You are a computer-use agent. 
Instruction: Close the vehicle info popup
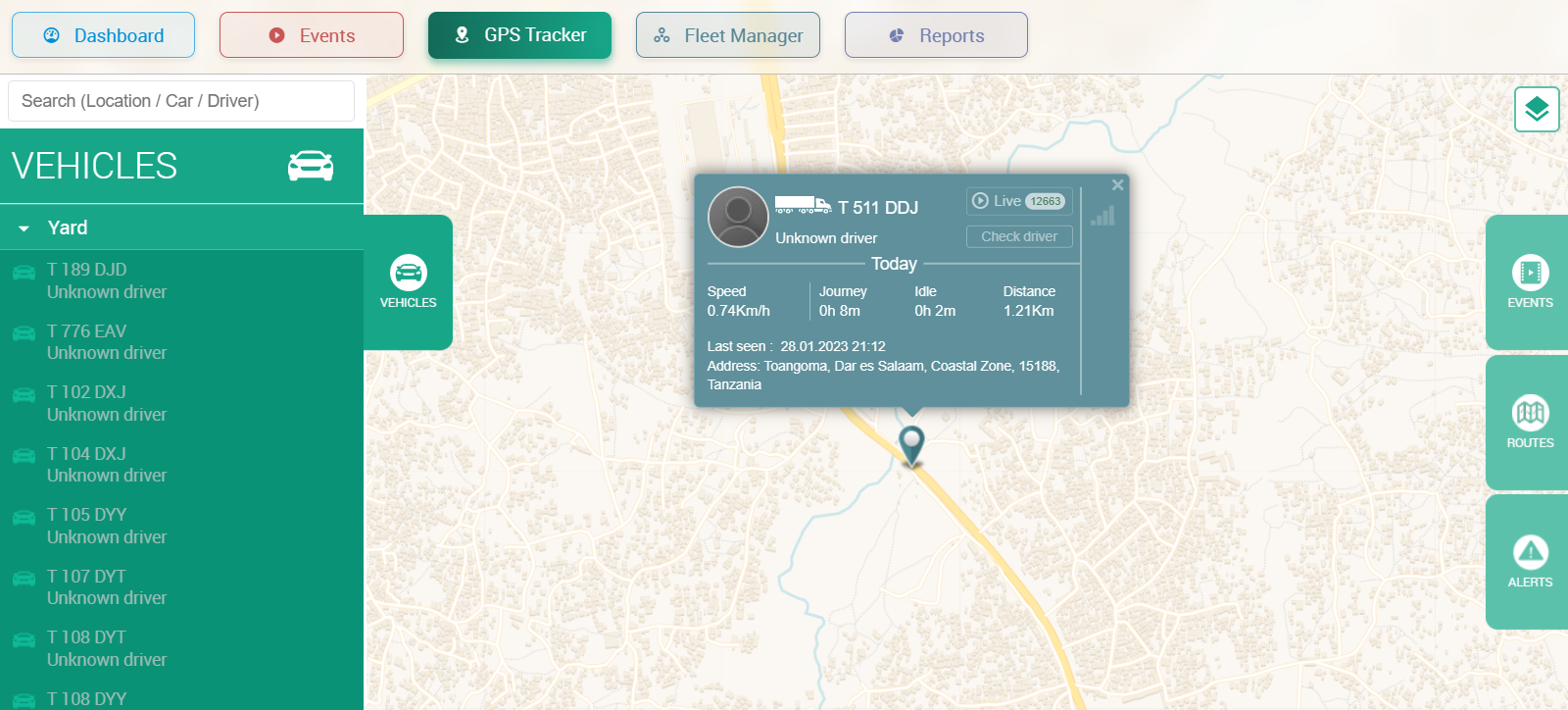[1117, 184]
